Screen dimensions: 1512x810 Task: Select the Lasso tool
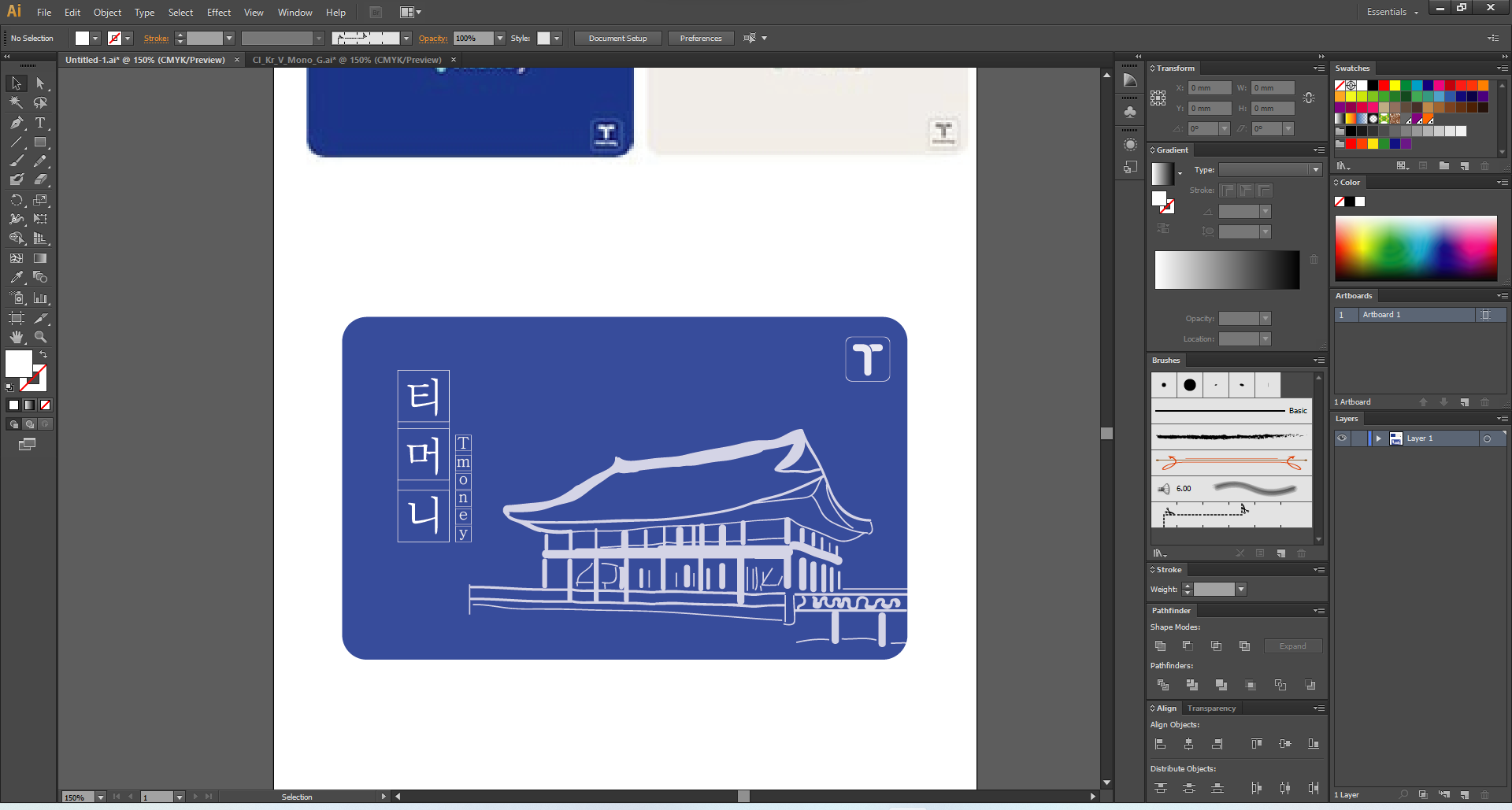[40, 102]
